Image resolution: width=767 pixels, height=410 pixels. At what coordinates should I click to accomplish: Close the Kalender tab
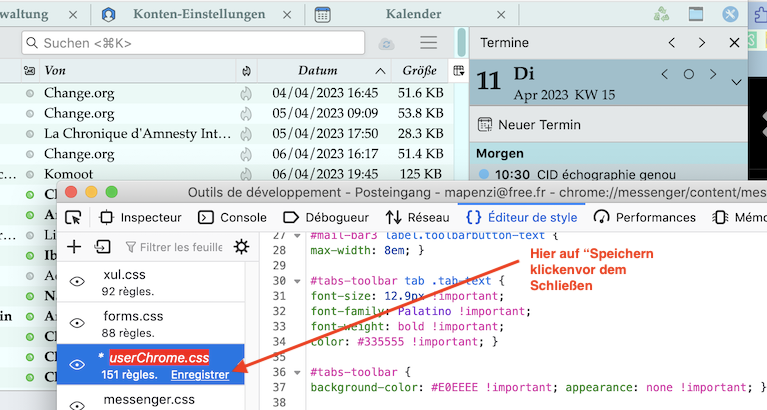pyautogui.click(x=501, y=15)
